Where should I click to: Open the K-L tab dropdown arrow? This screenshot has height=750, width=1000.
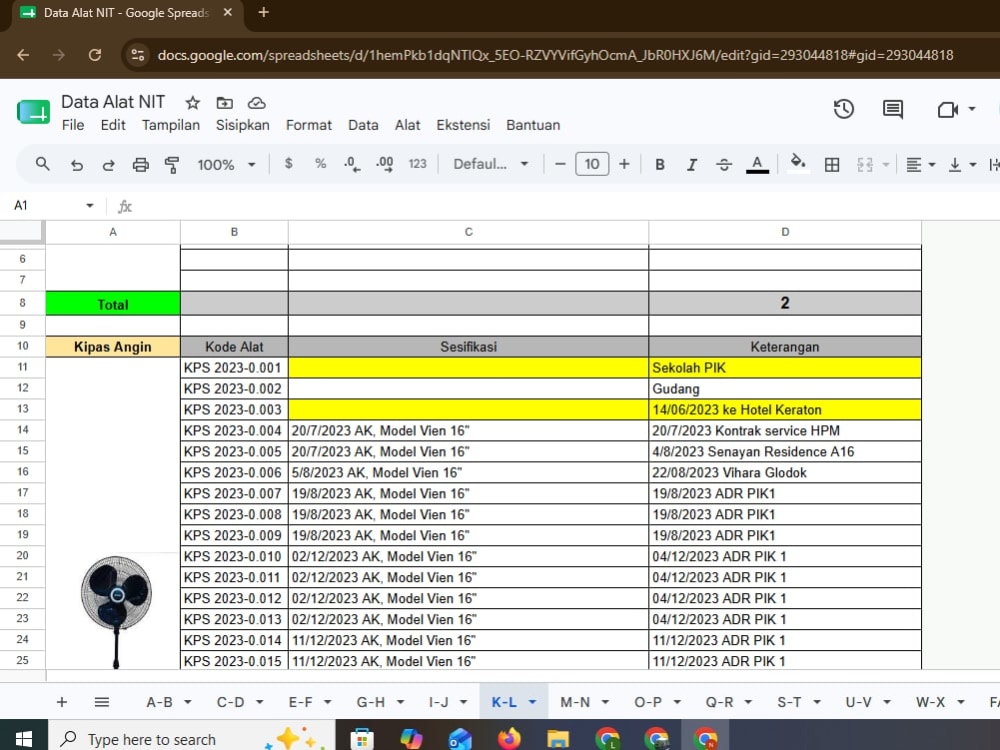coord(533,702)
